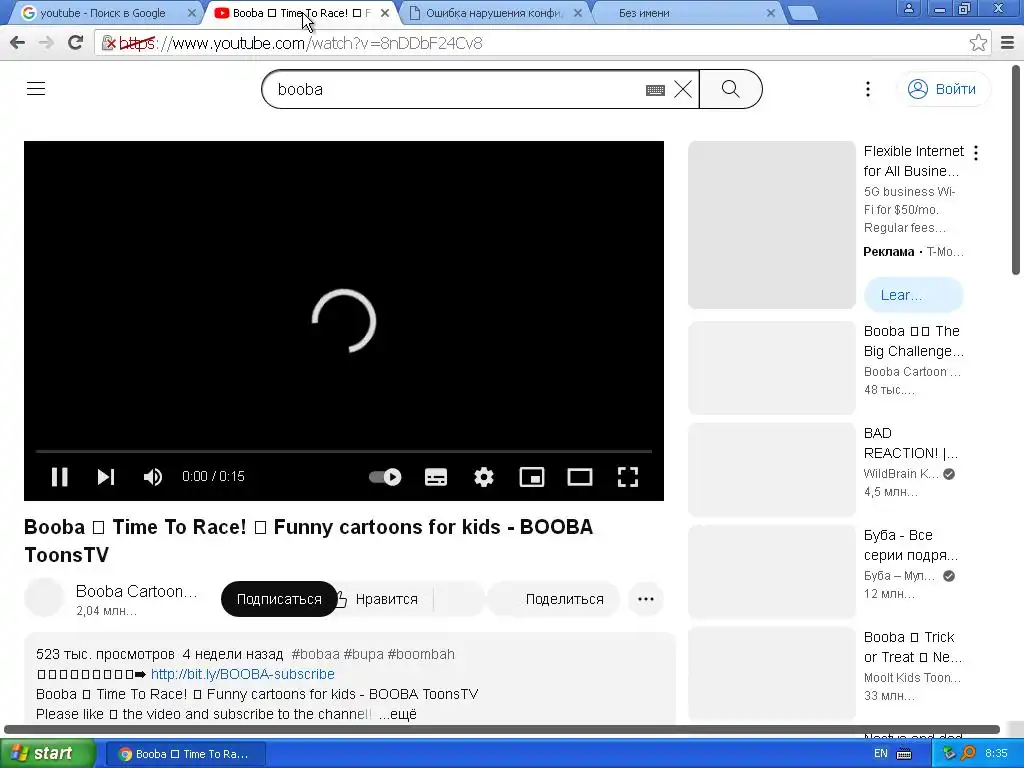Screen dimensions: 1024x768
Task: Open more actions ellipsis under video
Action: (x=646, y=599)
